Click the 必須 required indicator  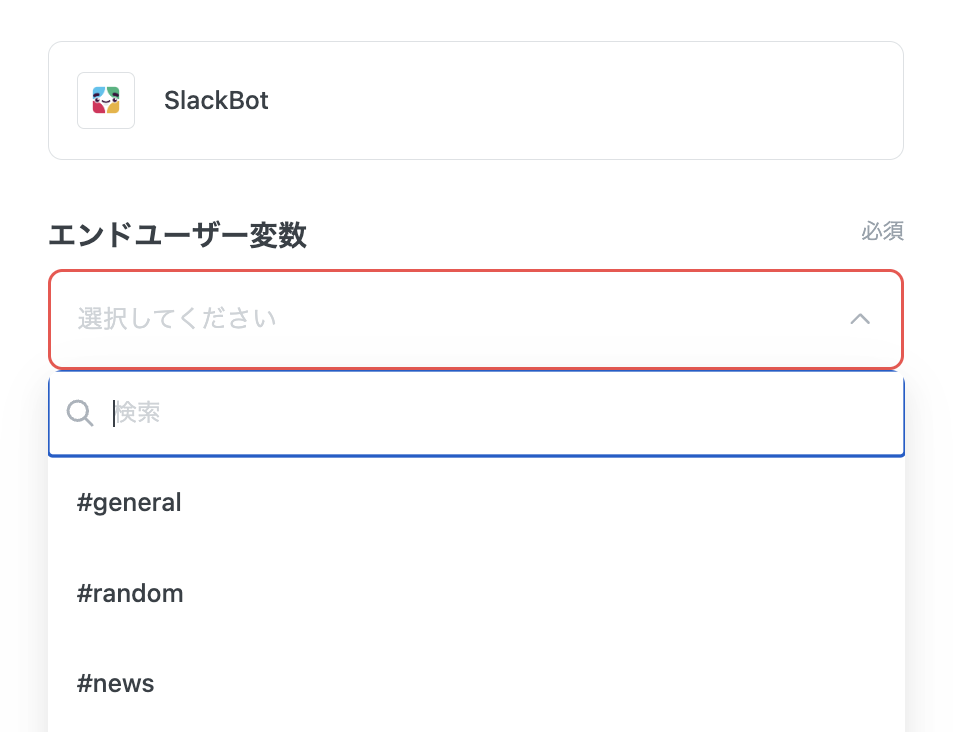(882, 232)
